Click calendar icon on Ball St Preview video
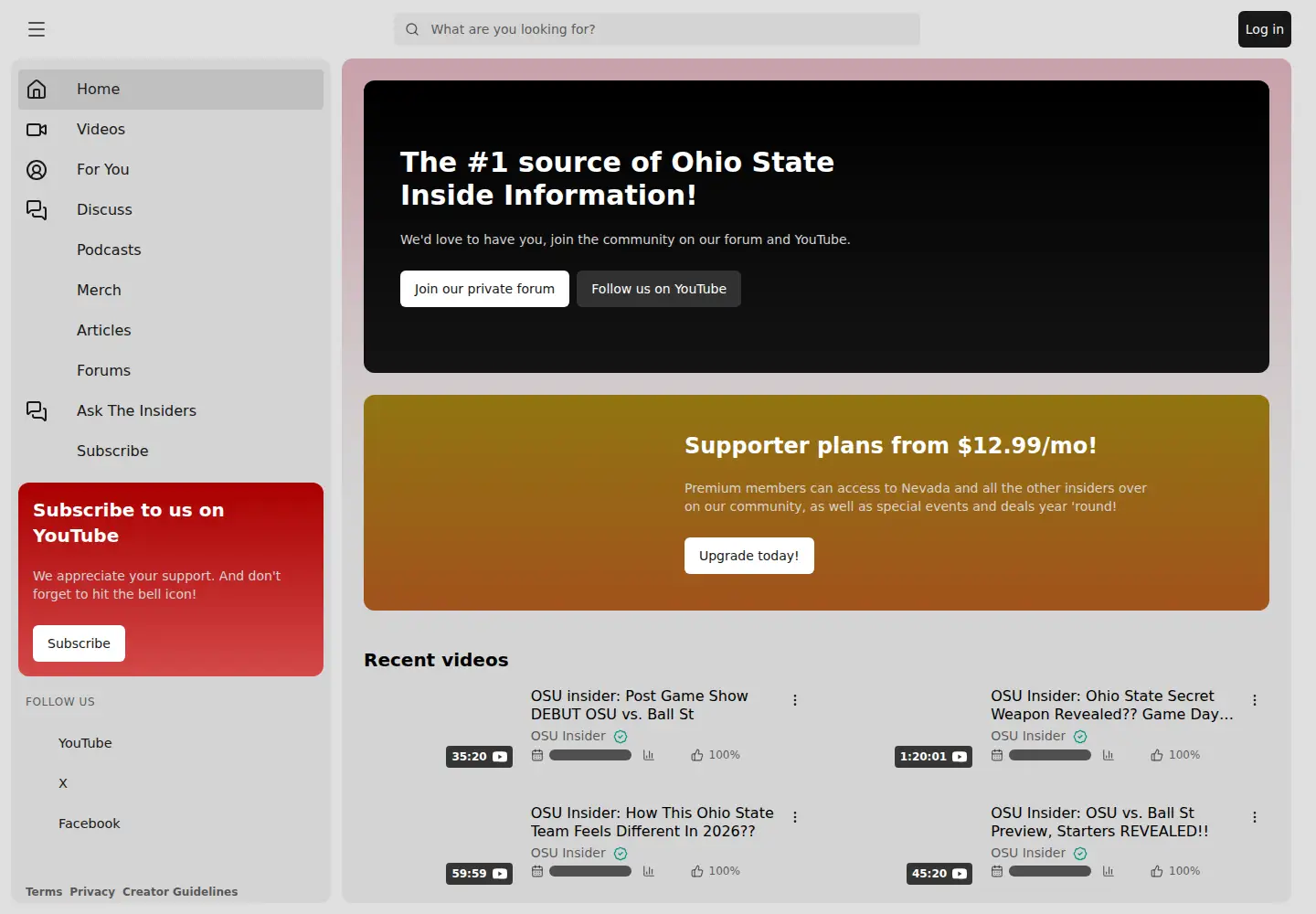Screen dimensions: 1316x914 click(x=997, y=871)
